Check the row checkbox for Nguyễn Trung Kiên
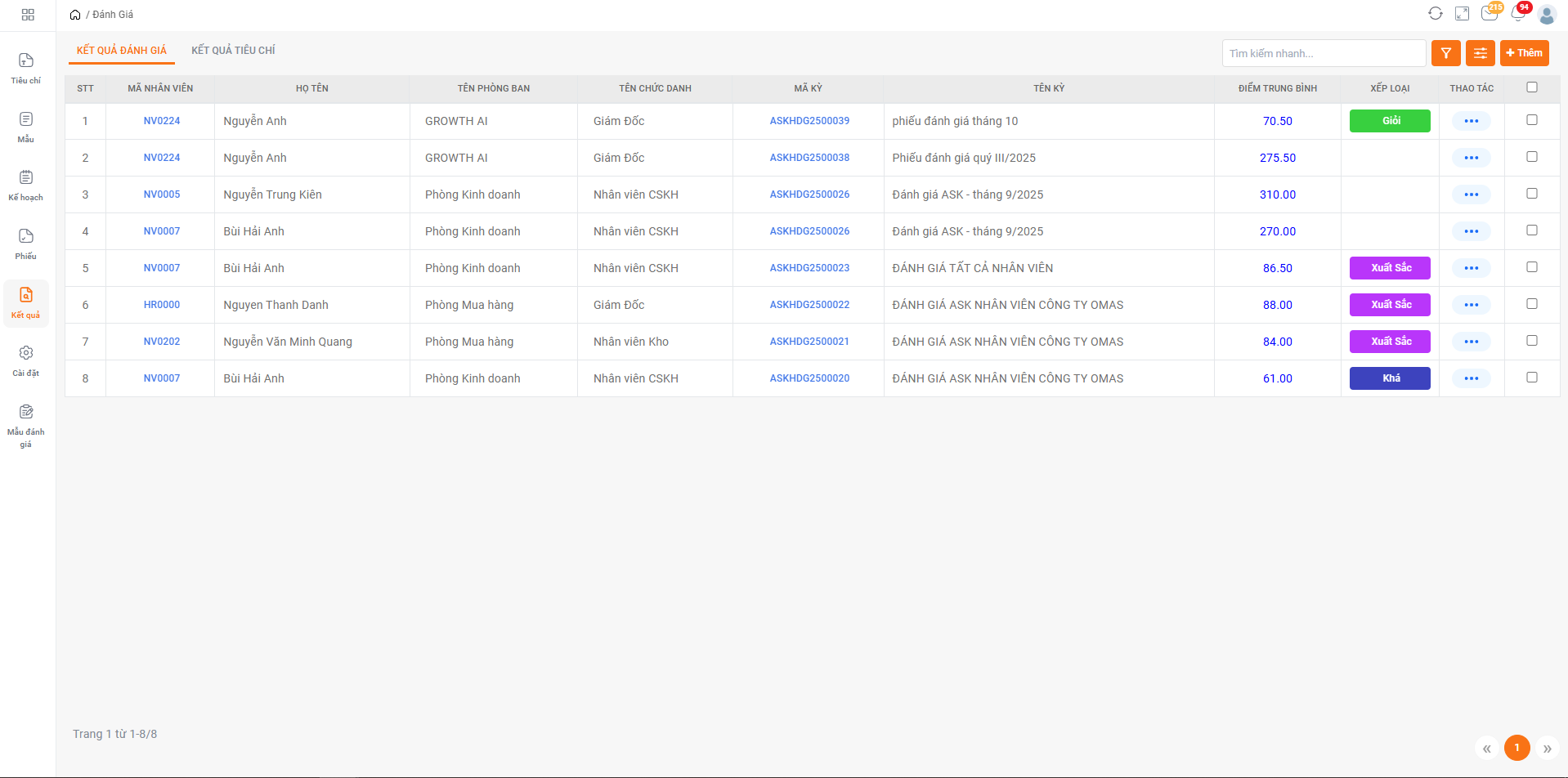Viewport: 1568px width, 778px height. (x=1531, y=194)
